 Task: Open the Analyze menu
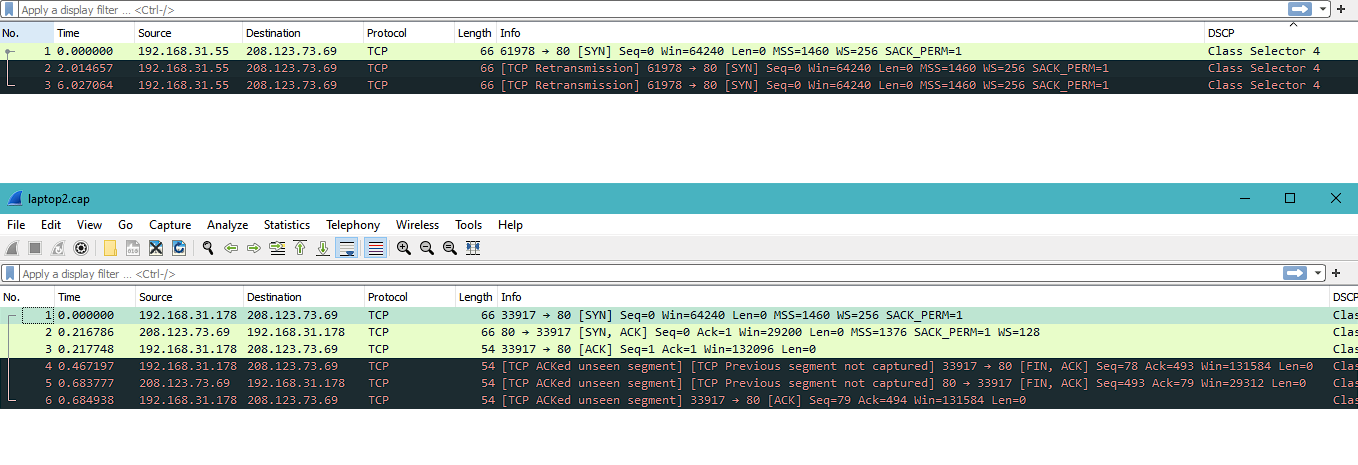[227, 225]
